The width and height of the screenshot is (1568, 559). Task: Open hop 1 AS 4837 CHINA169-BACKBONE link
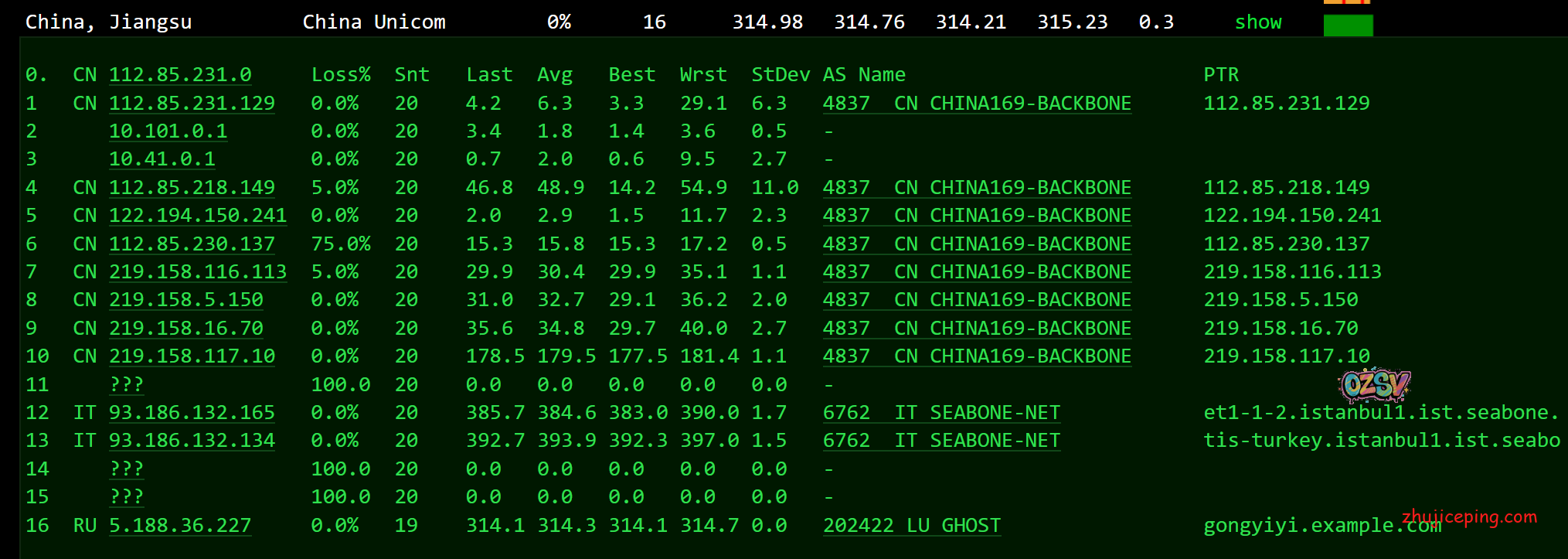[976, 104]
